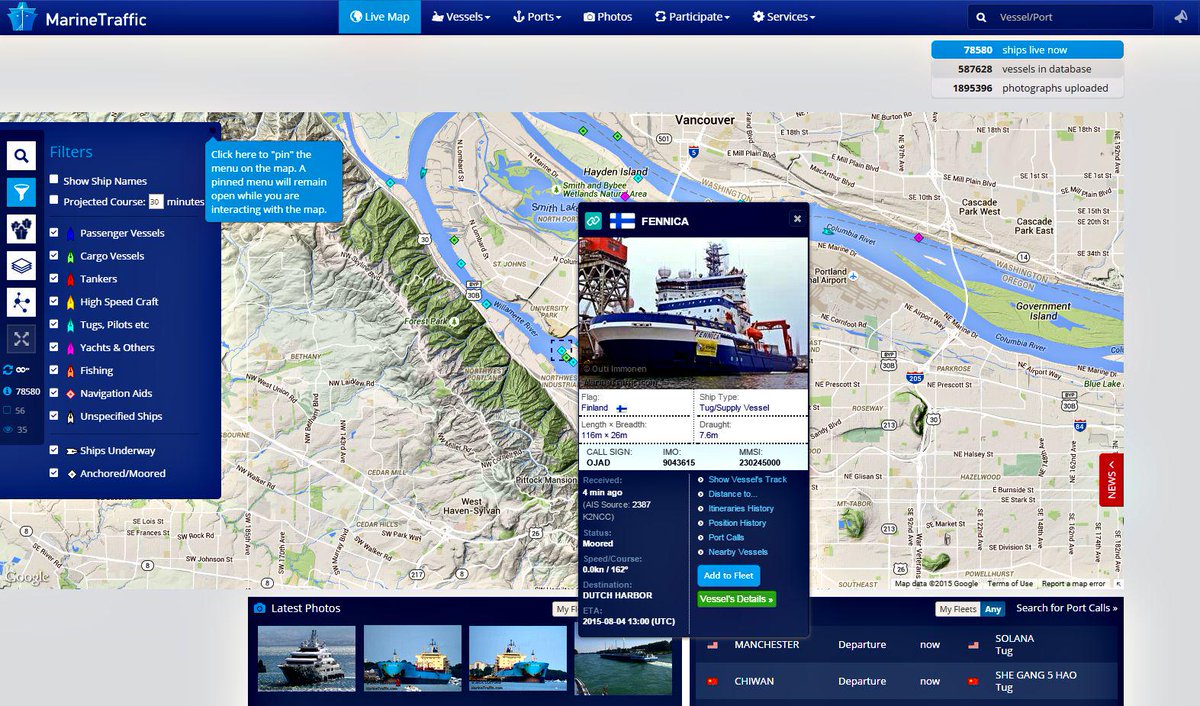1200x706 pixels.
Task: Click the yellow High Speed Craft icon
Action: (70, 302)
